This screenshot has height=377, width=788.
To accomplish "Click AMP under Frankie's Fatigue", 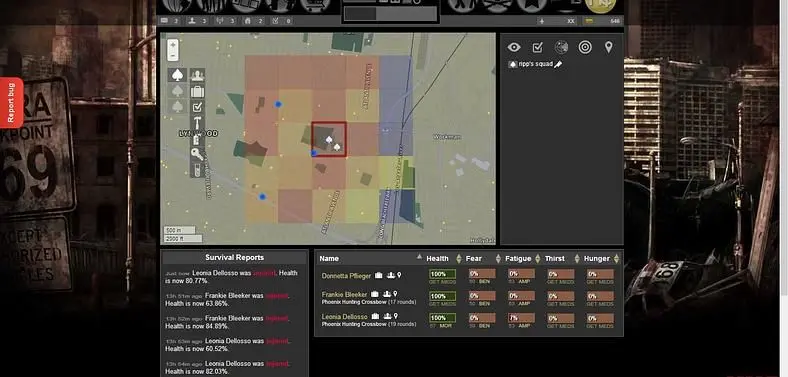I will point(524,304).
